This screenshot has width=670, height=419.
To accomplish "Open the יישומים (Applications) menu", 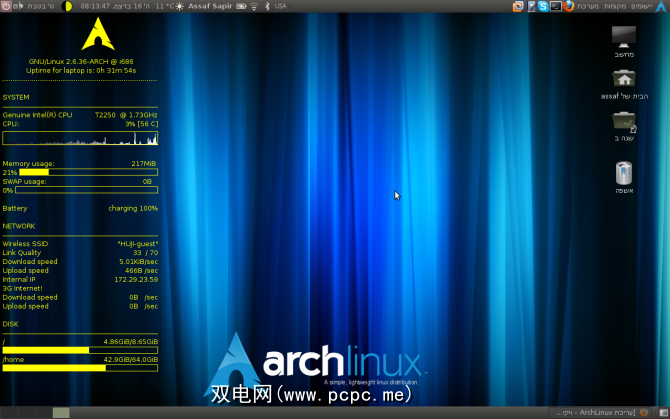I will (x=642, y=6).
